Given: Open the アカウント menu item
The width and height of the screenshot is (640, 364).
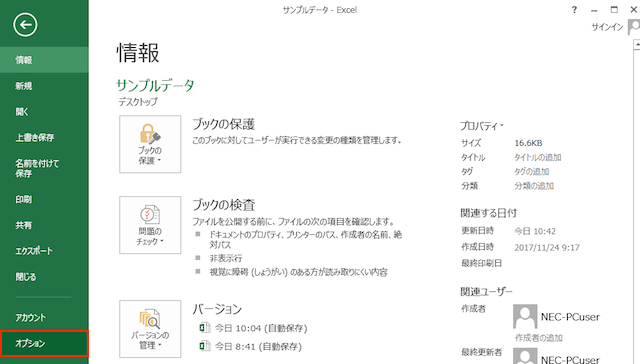Looking at the screenshot, I should pyautogui.click(x=44, y=317).
